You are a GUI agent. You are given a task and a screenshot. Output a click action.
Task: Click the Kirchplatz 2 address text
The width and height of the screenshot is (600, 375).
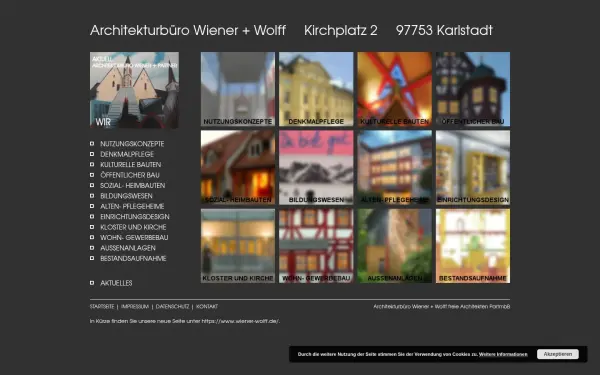click(x=341, y=30)
